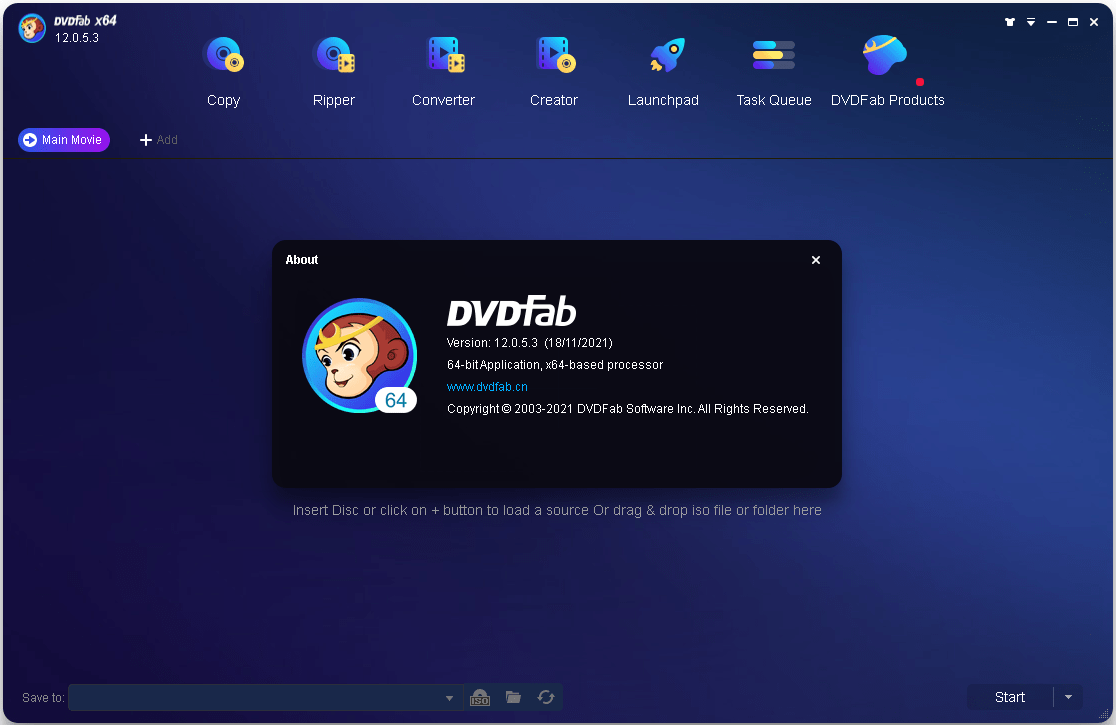Select ISO output icon

[x=480, y=697]
